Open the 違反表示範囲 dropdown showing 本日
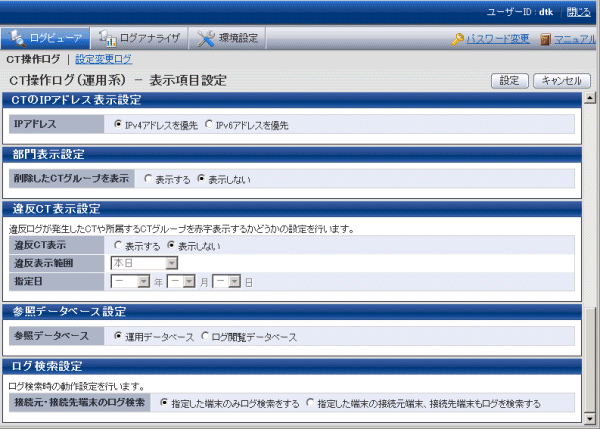The width and height of the screenshot is (600, 429). (x=144, y=263)
